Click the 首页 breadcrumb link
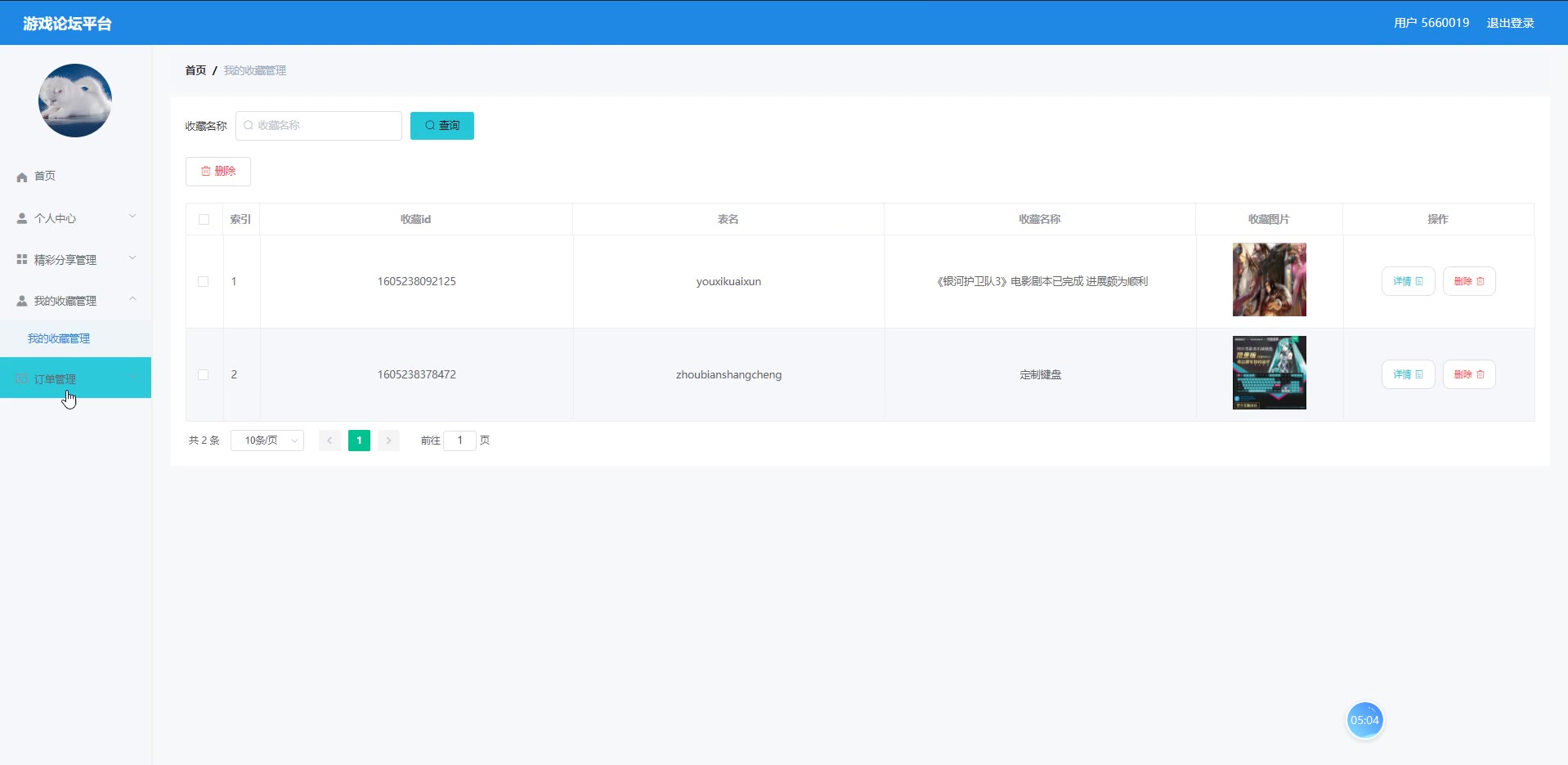This screenshot has width=1568, height=765. tap(195, 70)
